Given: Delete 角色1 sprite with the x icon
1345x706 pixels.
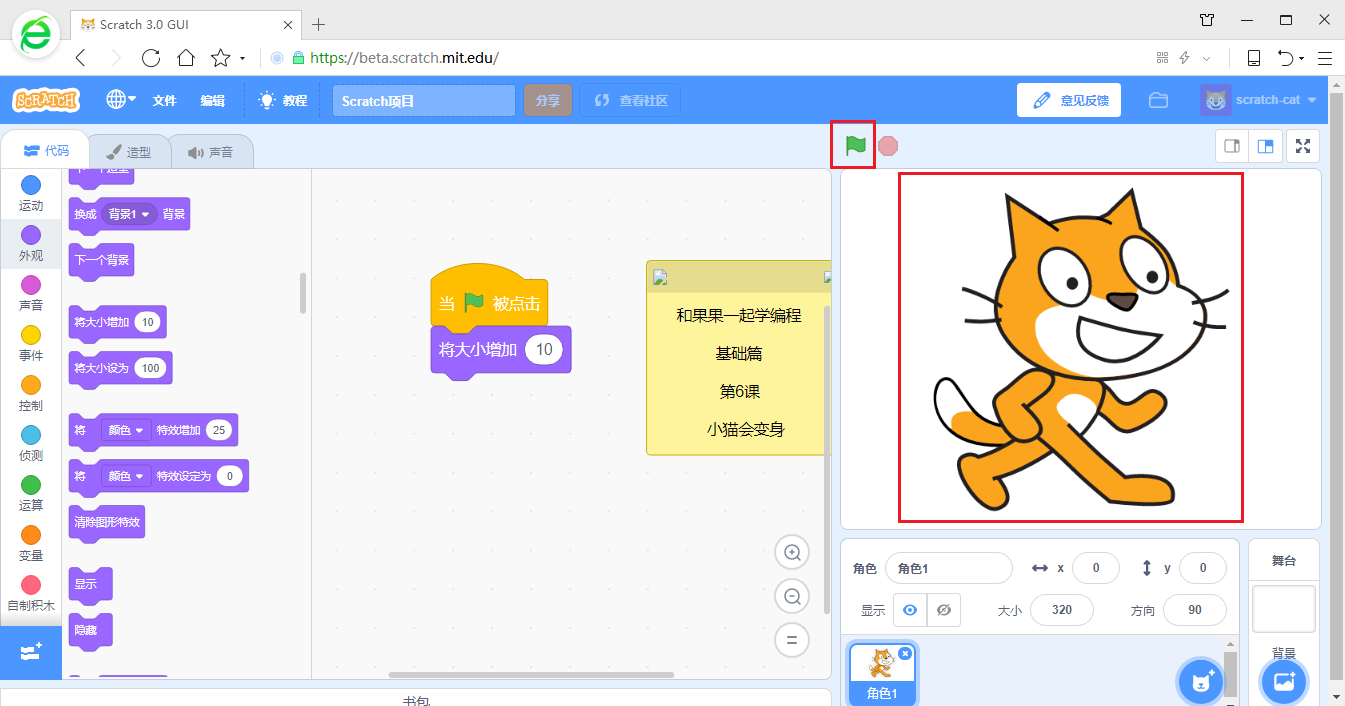Looking at the screenshot, I should click(905, 653).
